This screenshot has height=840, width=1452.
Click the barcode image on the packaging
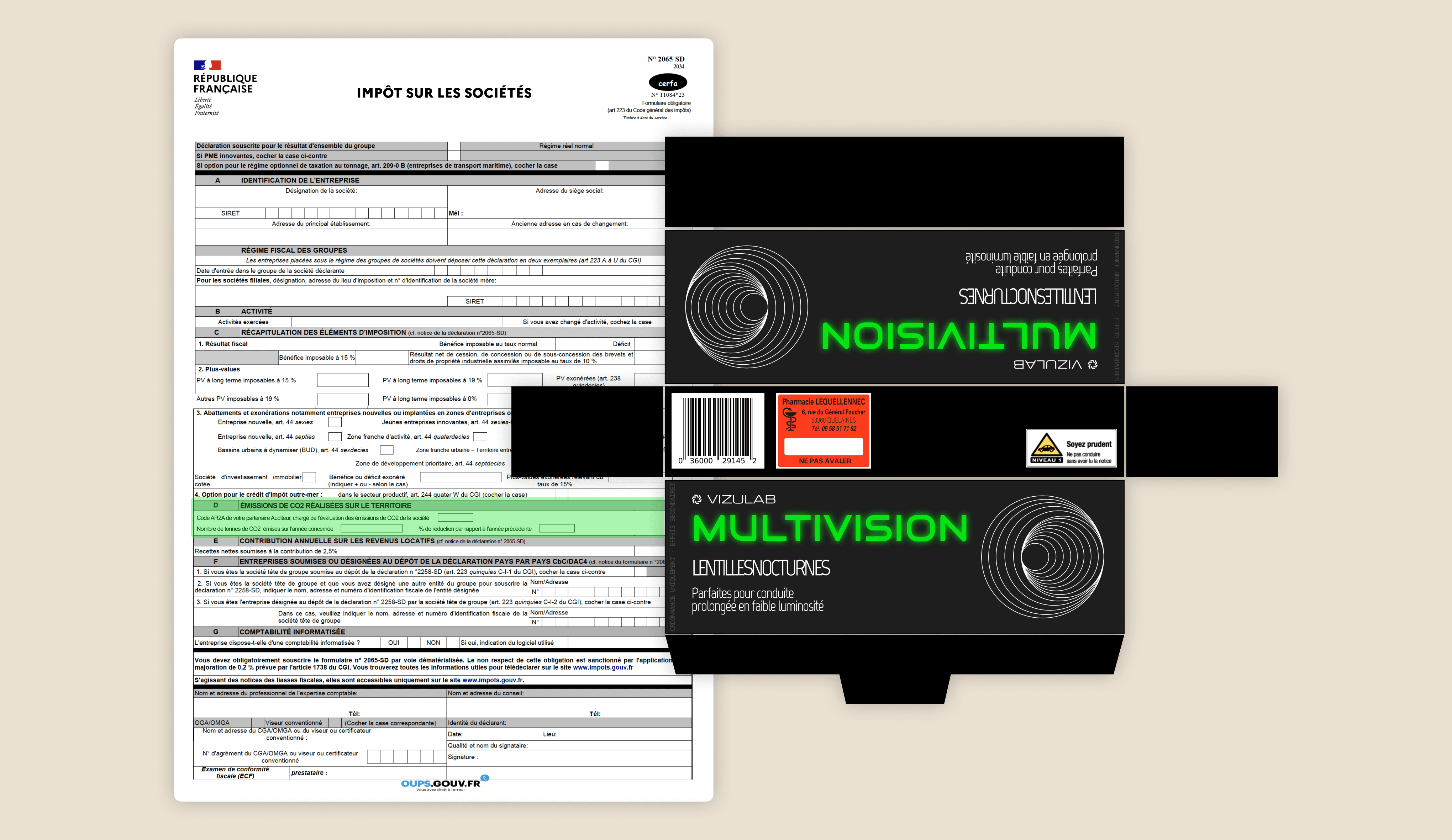tap(717, 430)
